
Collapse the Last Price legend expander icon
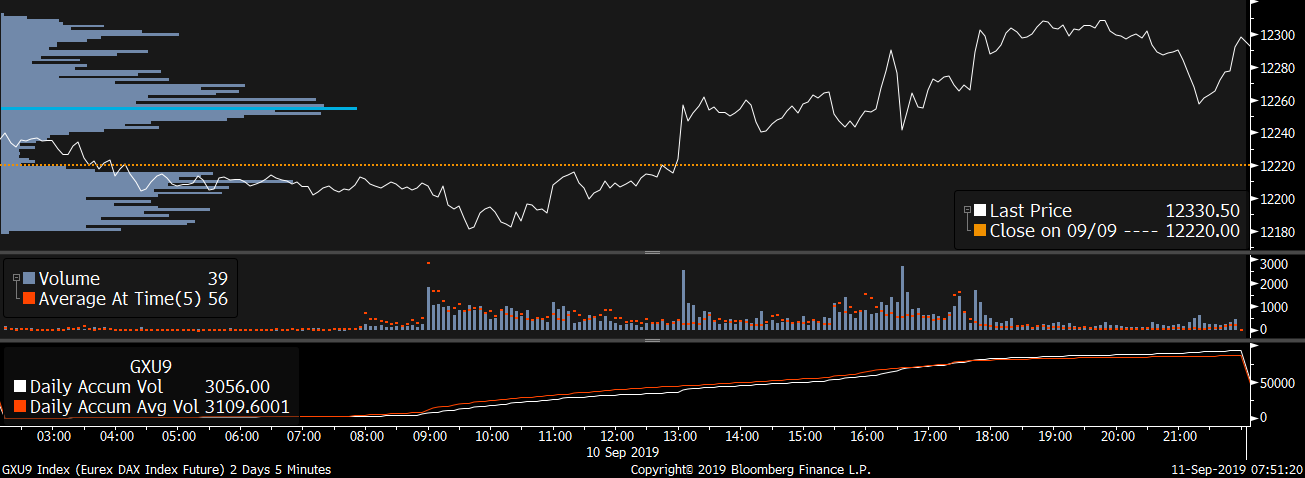click(967, 211)
